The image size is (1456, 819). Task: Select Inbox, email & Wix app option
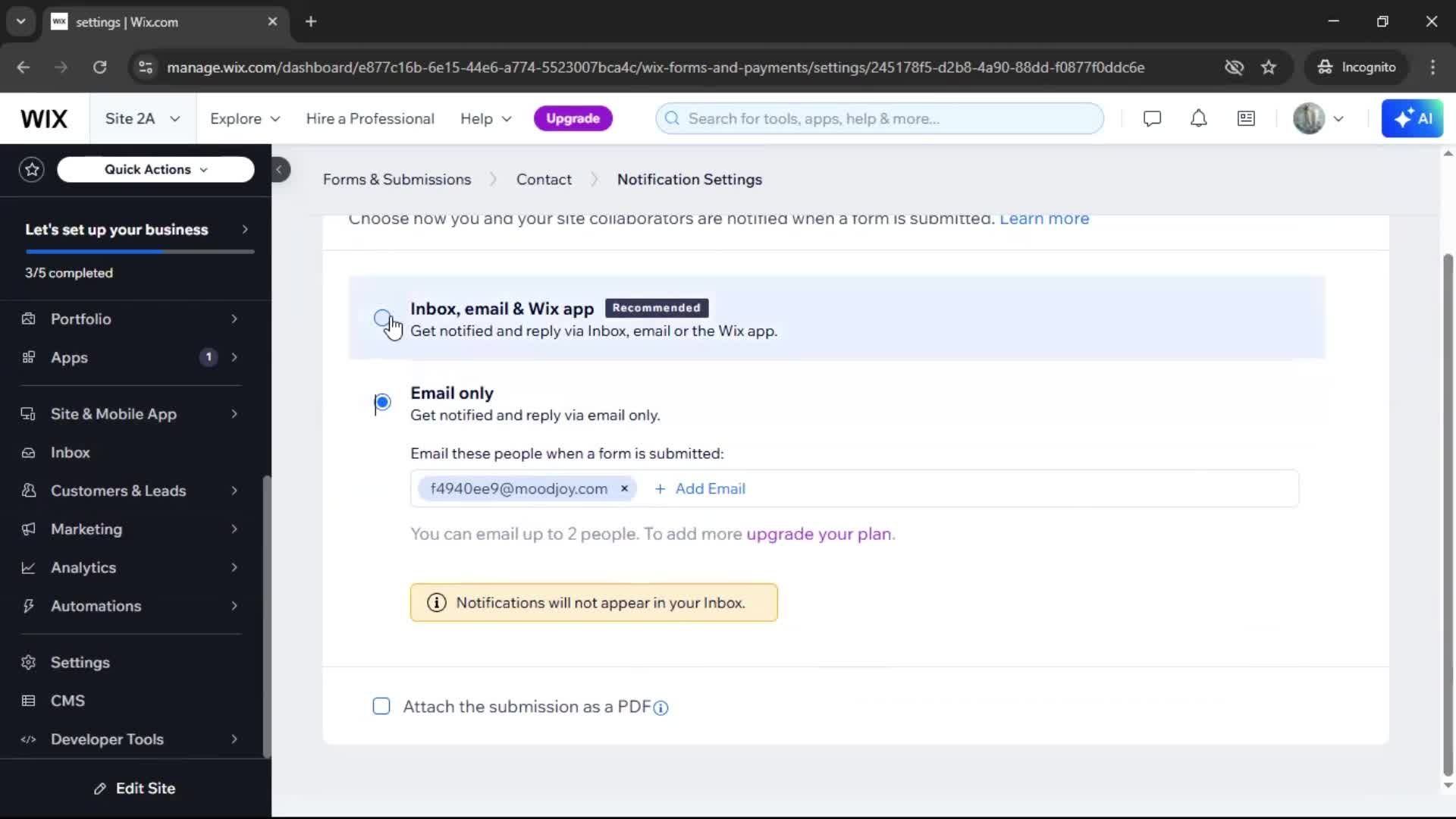382,318
